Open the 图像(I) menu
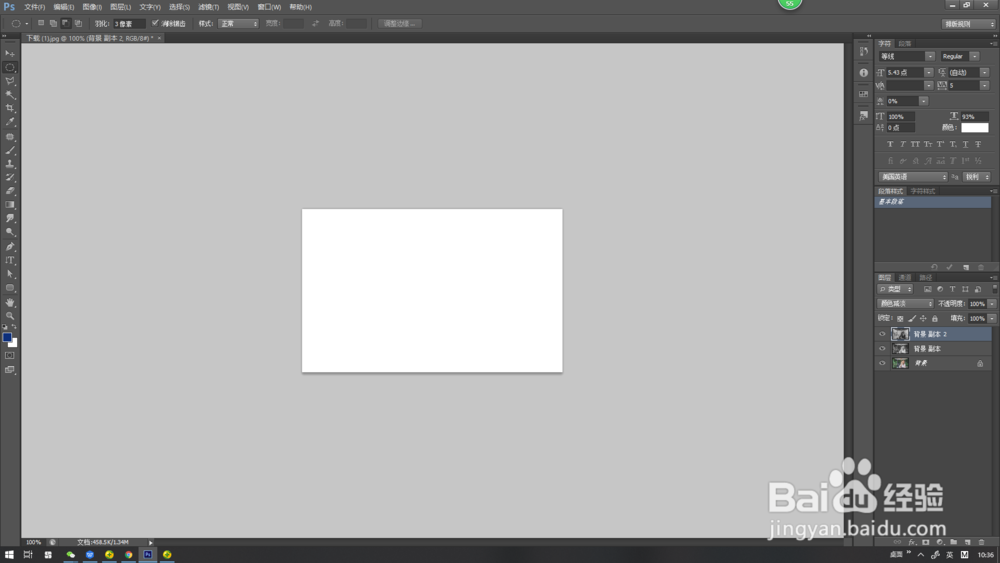 pyautogui.click(x=92, y=7)
